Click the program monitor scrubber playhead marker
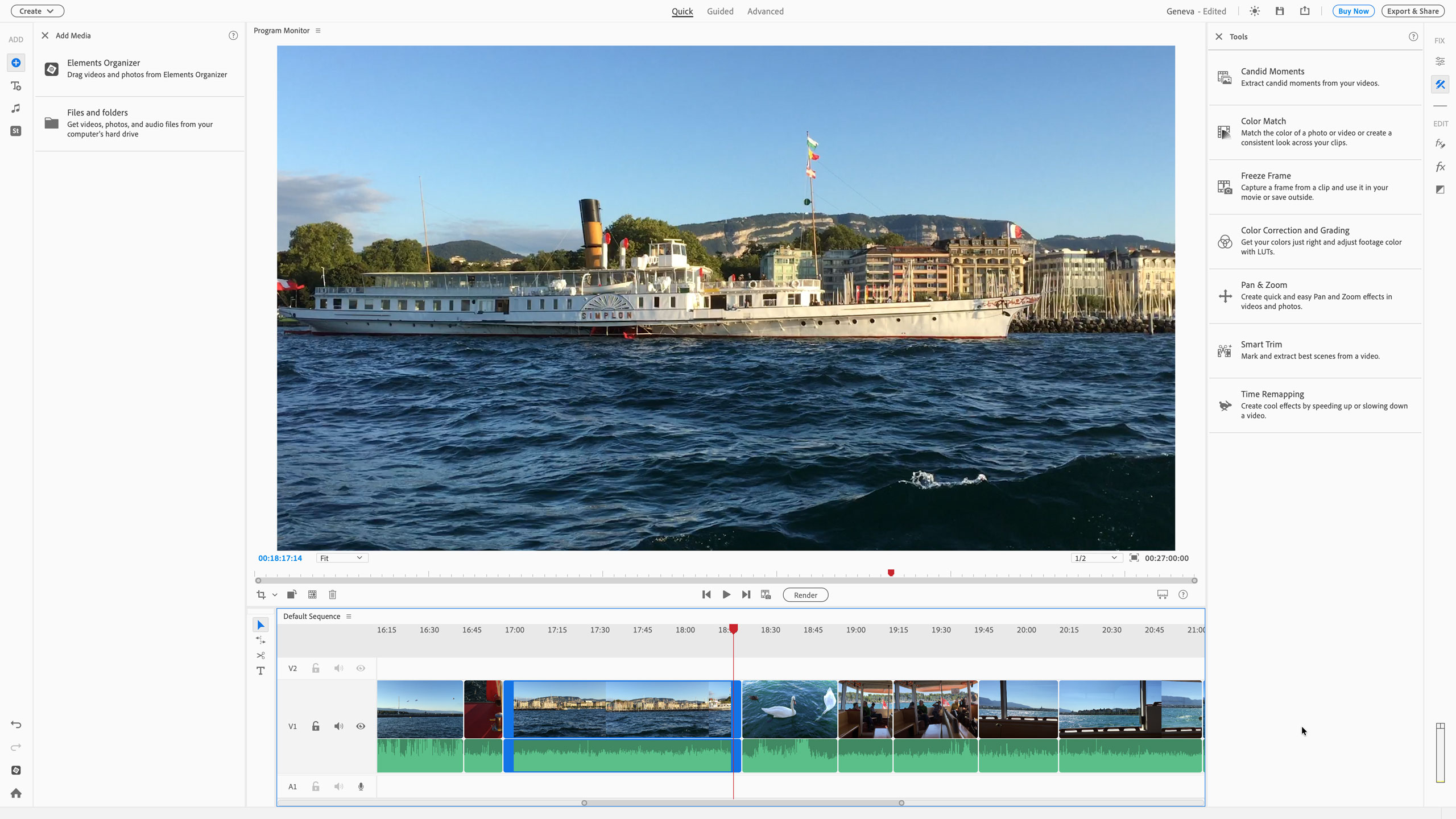Viewport: 1456px width, 819px height. 891,573
